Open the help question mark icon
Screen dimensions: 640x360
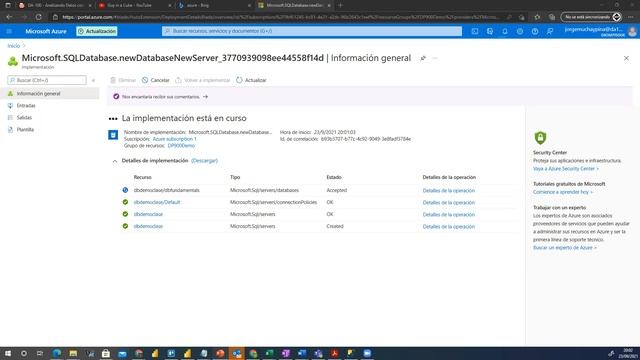535,31
